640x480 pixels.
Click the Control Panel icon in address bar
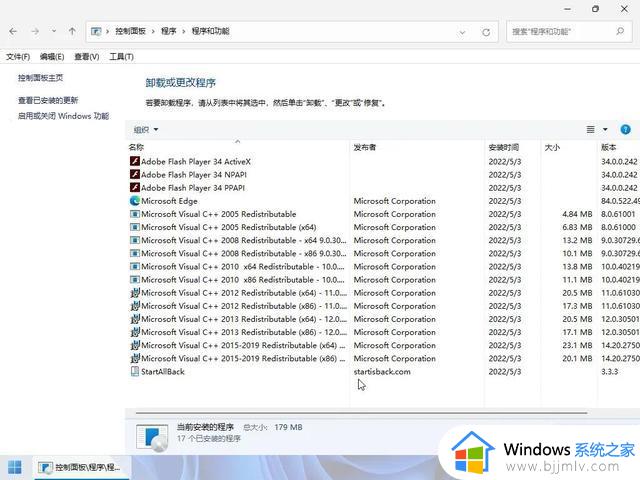(x=96, y=31)
